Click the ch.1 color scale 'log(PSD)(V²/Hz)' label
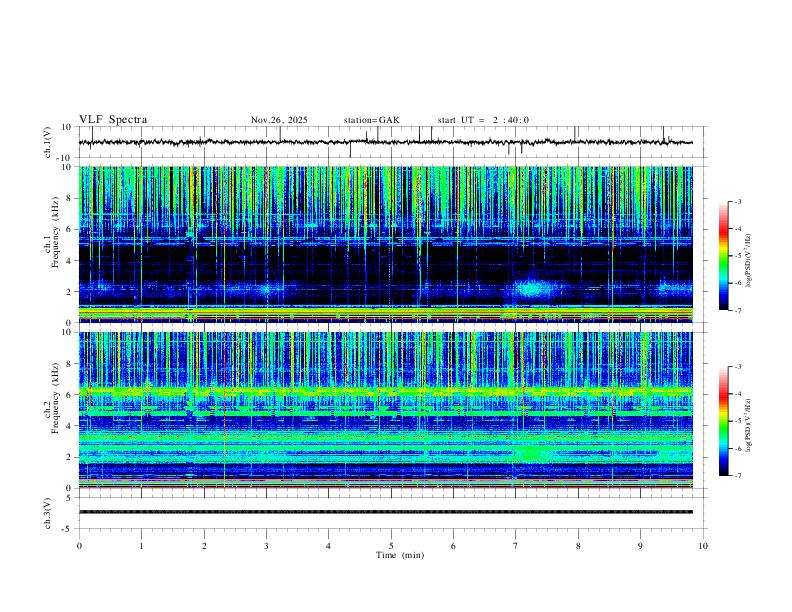The height and width of the screenshot is (612, 792). coord(749,261)
